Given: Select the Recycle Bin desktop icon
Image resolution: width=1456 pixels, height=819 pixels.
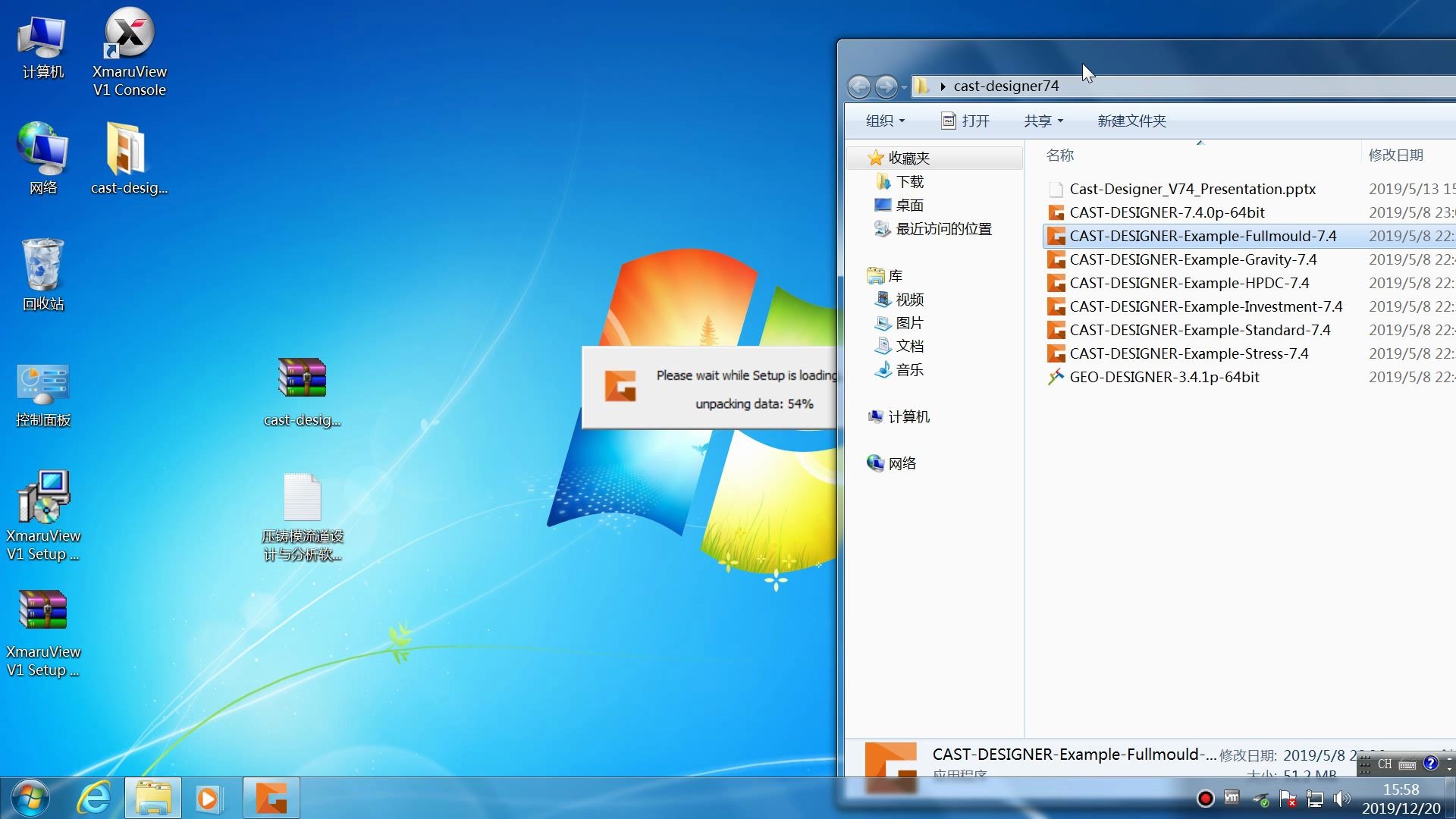Looking at the screenshot, I should (43, 275).
